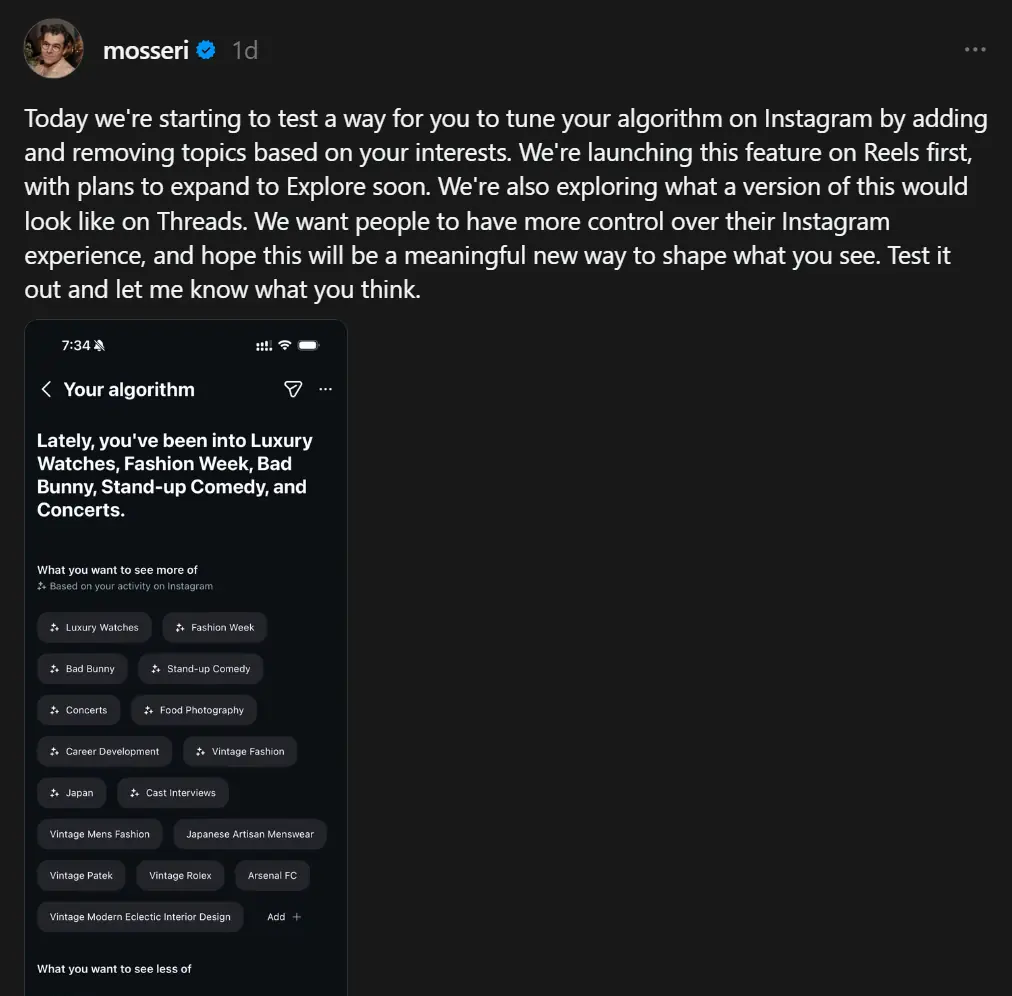This screenshot has height=996, width=1012.
Task: Open the post's three-dot options menu
Action: (975, 49)
